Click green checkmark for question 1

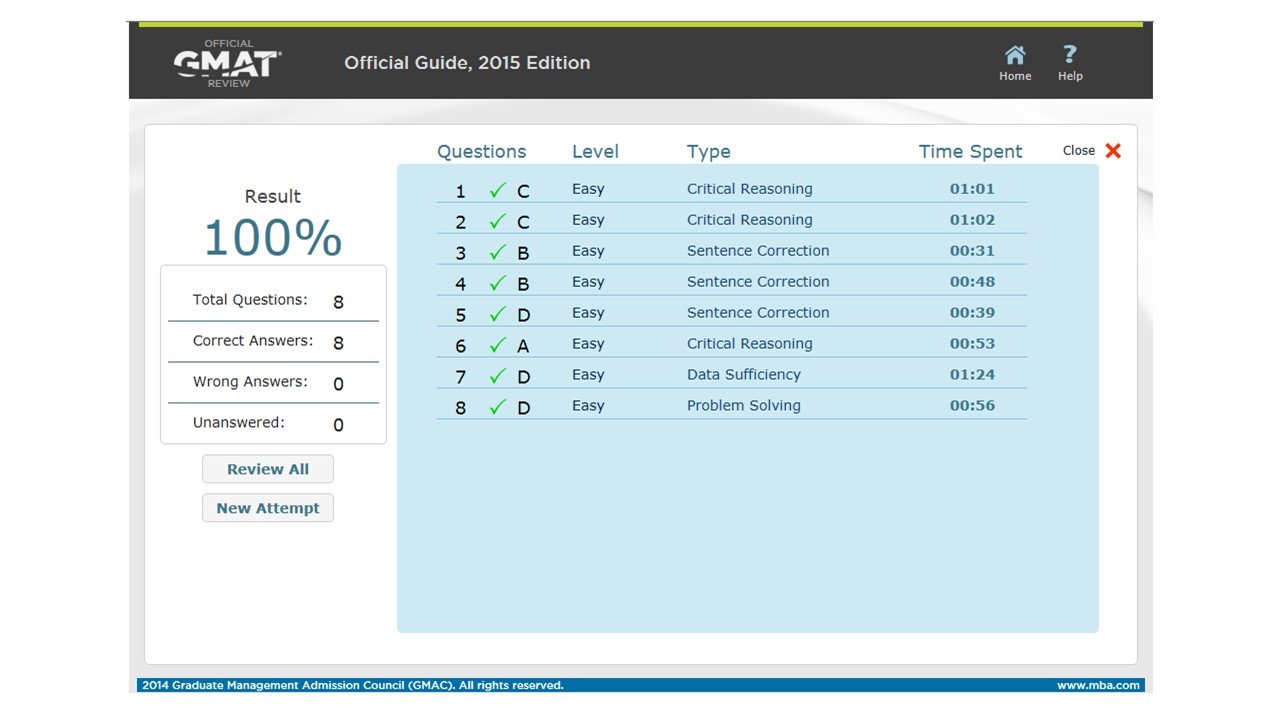(498, 190)
